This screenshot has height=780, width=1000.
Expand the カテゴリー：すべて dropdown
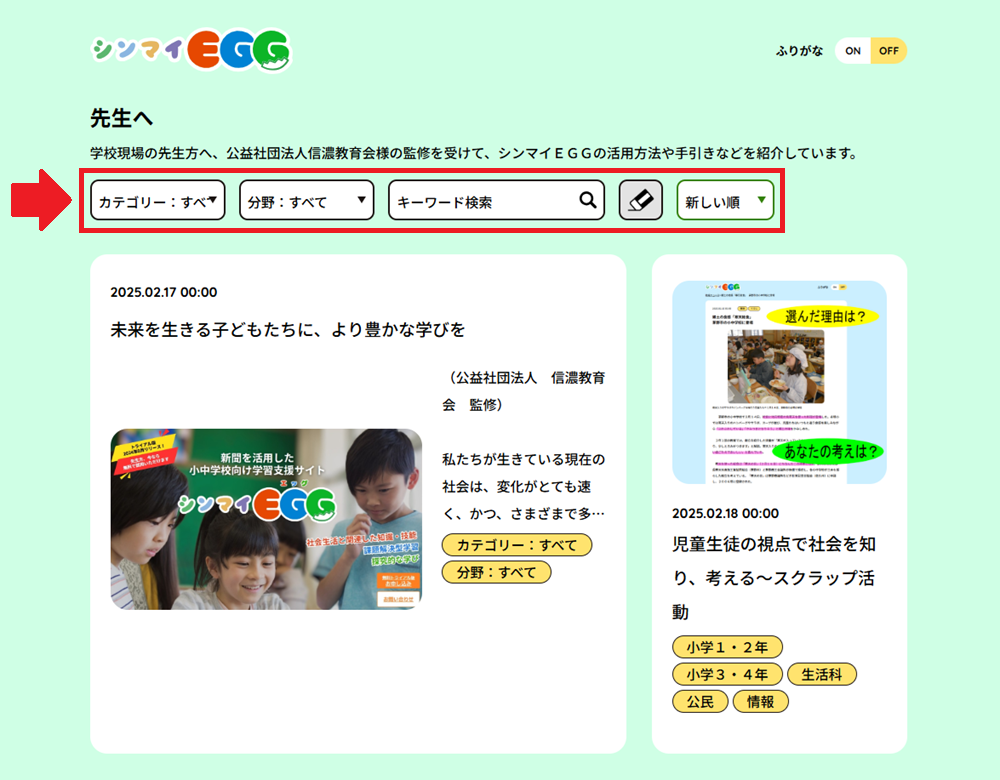[158, 200]
